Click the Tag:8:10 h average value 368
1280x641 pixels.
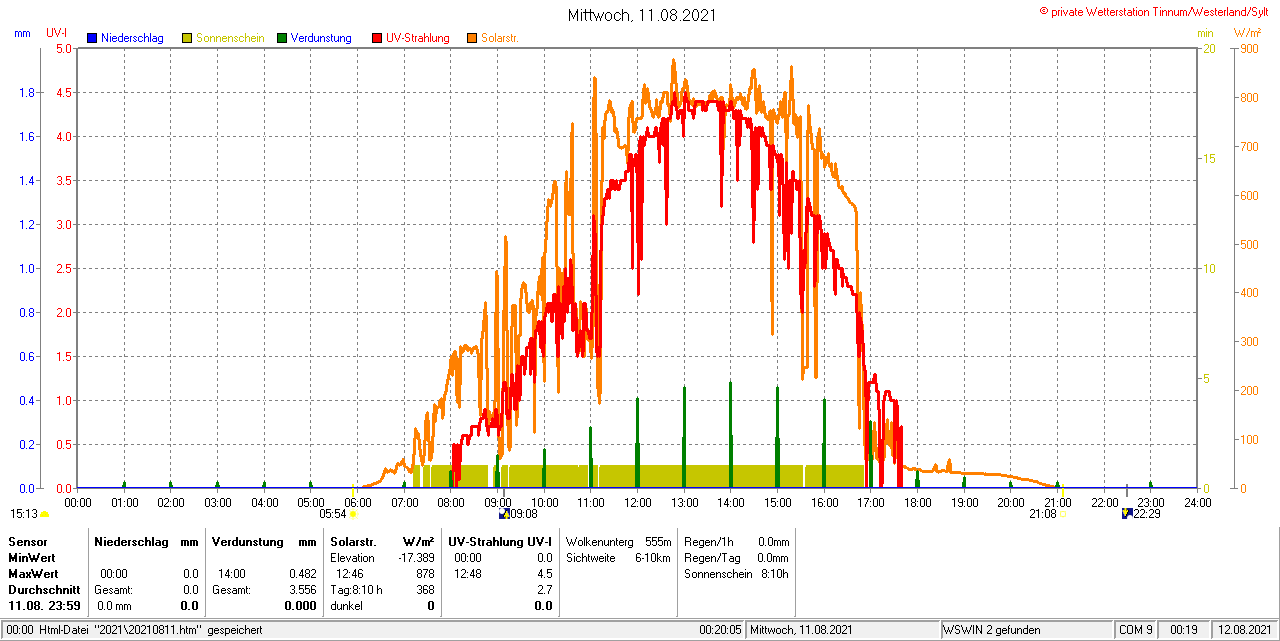pos(425,590)
